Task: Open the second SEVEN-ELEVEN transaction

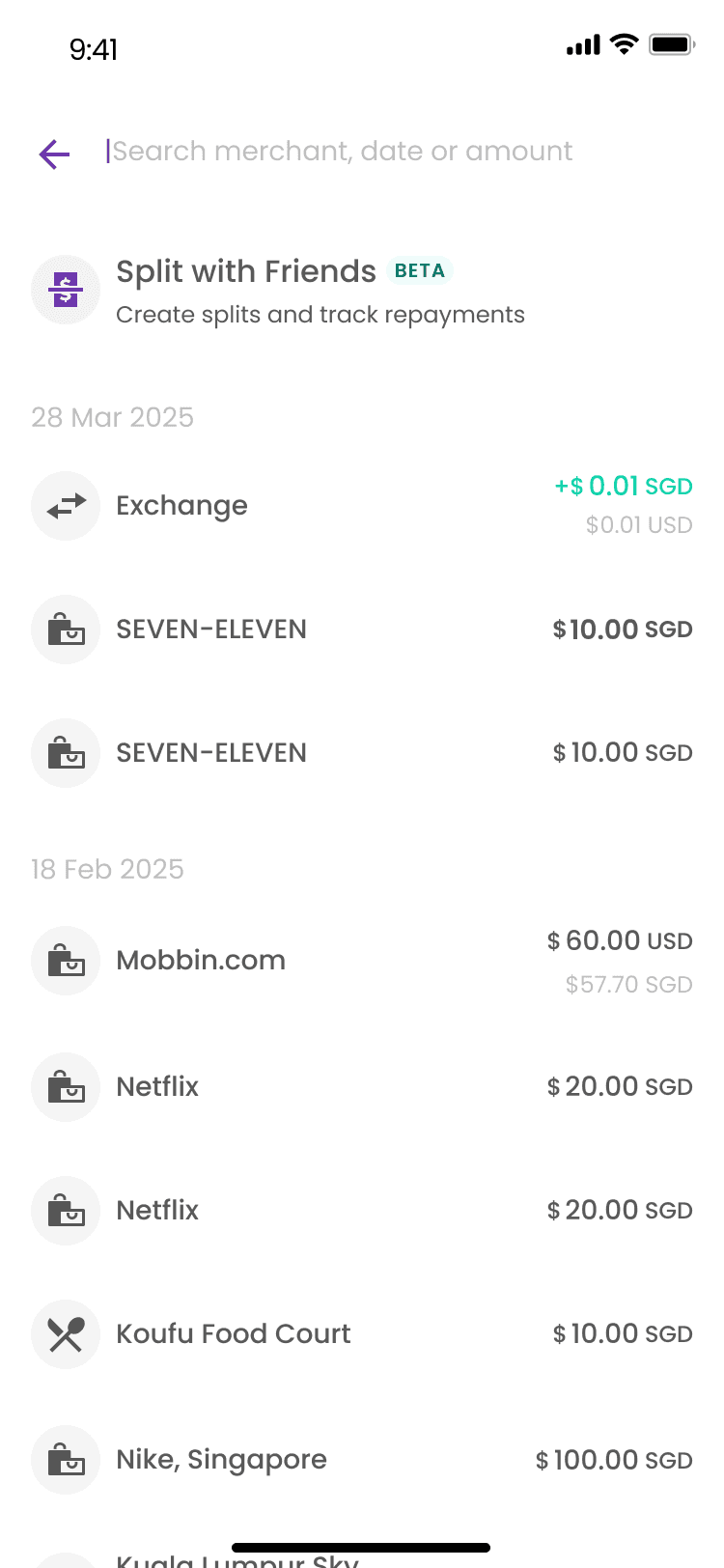Action: [x=362, y=753]
